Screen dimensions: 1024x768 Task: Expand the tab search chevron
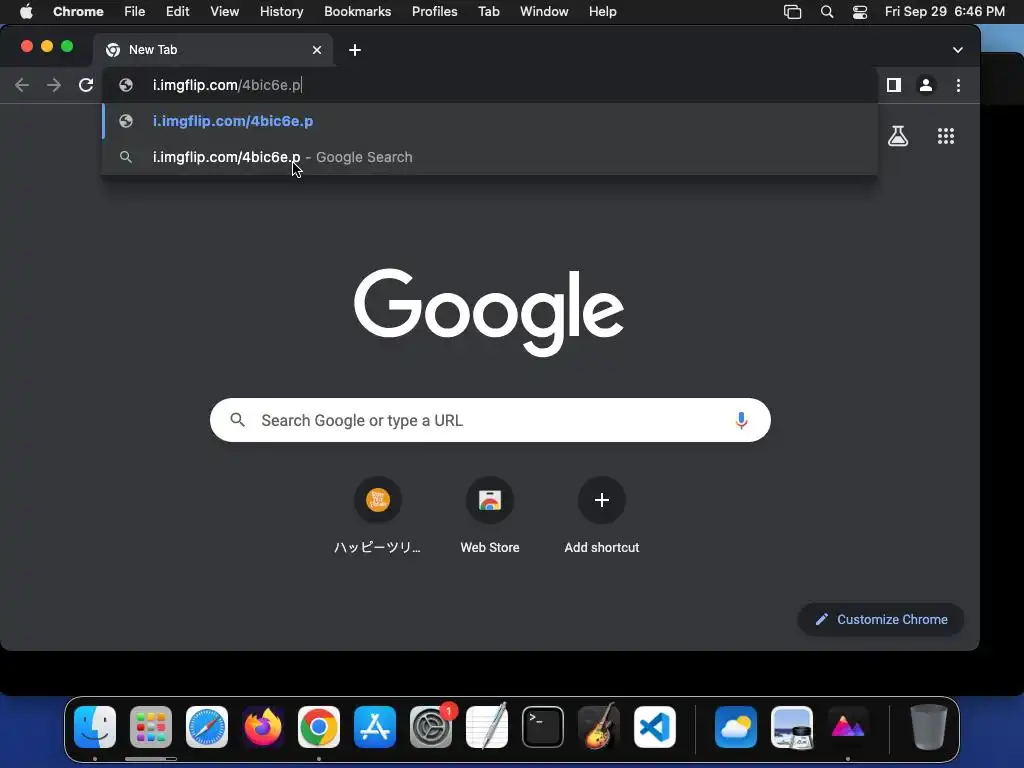point(957,50)
